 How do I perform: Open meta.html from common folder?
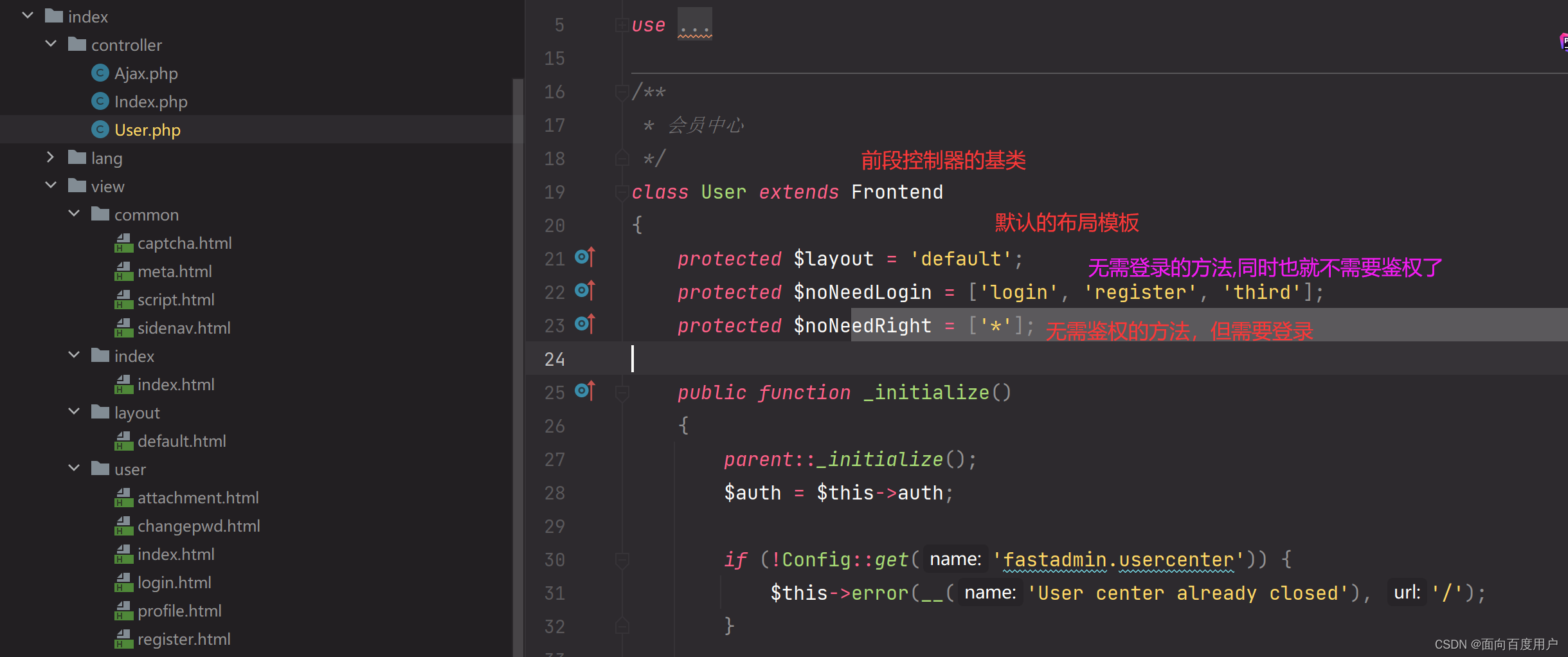[175, 271]
